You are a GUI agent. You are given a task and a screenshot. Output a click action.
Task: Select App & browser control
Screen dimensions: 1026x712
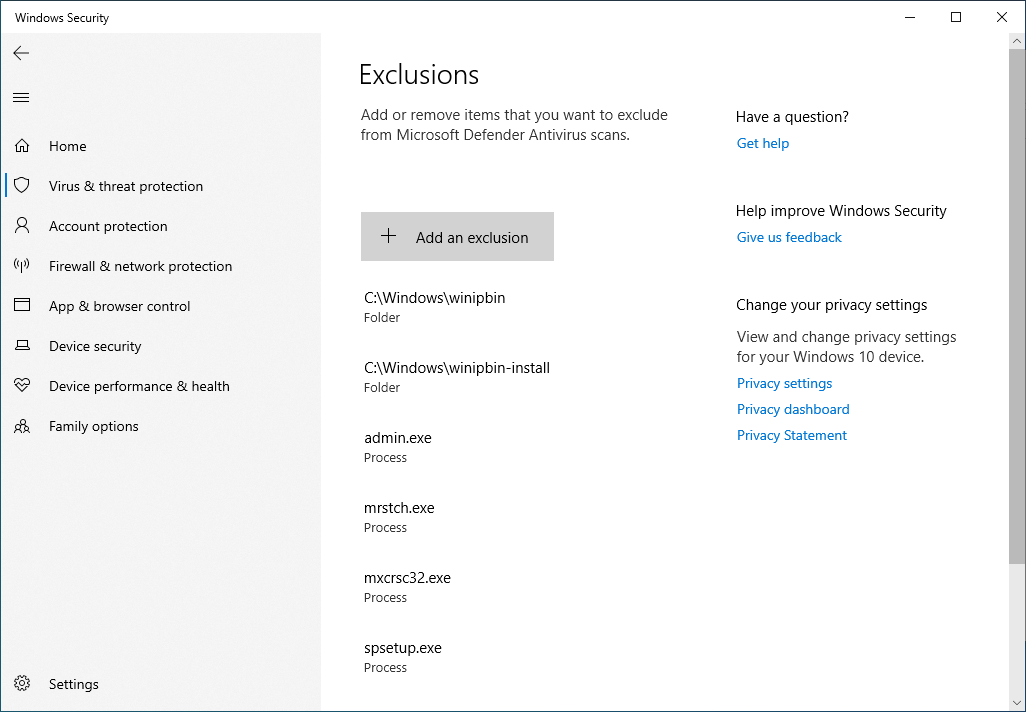[x=160, y=306]
